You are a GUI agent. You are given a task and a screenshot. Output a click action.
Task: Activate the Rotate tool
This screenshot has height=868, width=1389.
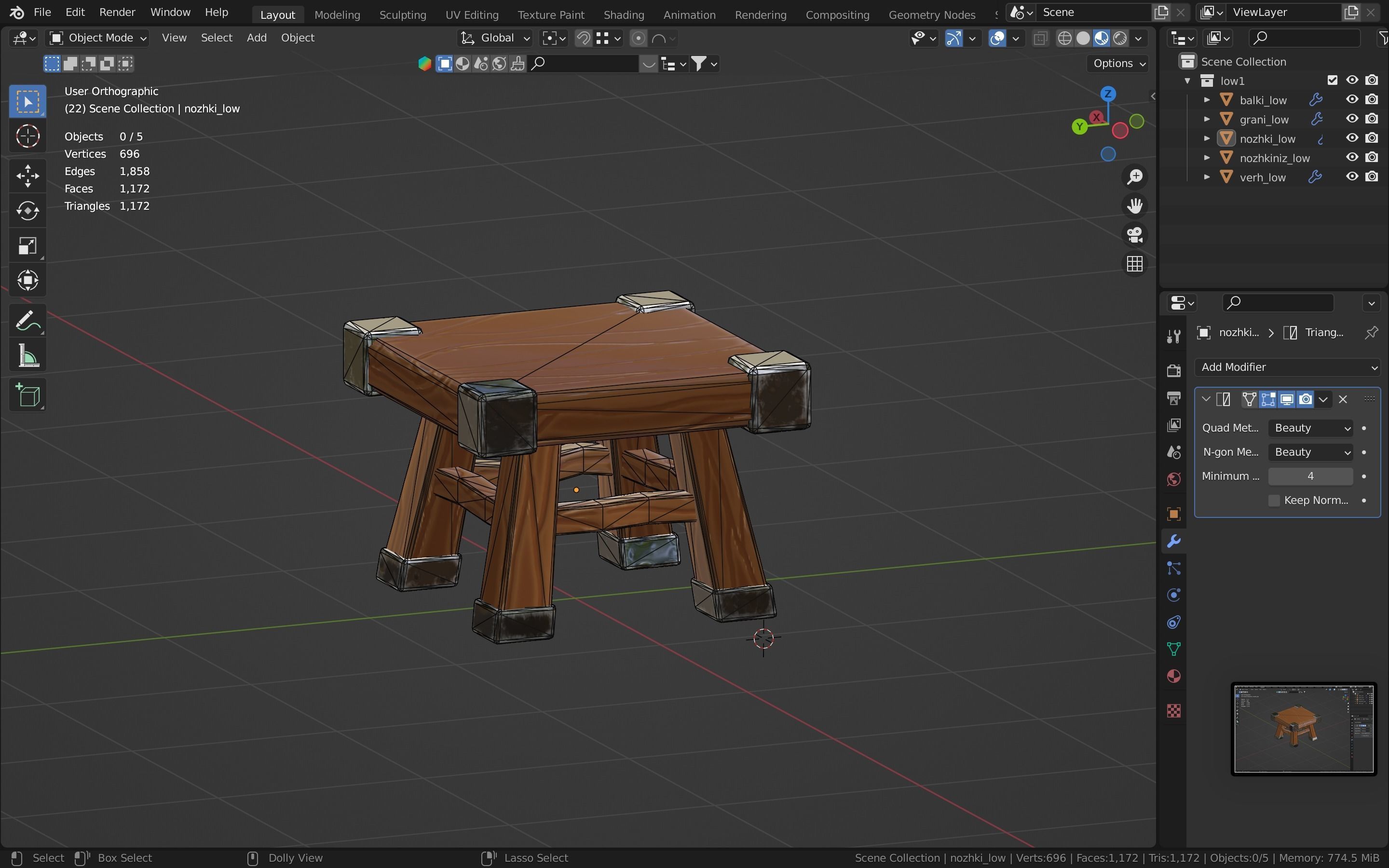point(27,211)
